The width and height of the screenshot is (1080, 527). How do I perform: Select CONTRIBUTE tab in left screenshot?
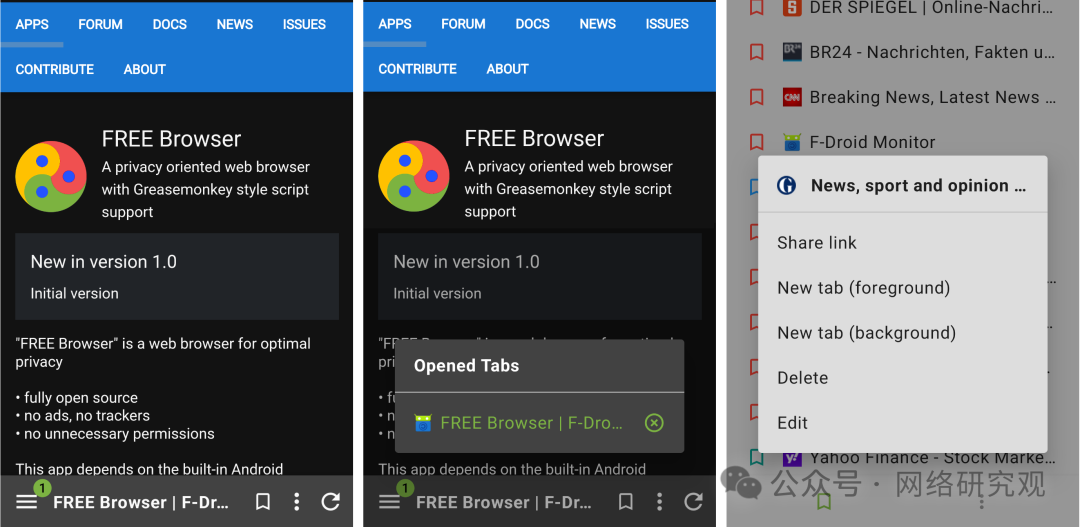(54, 69)
